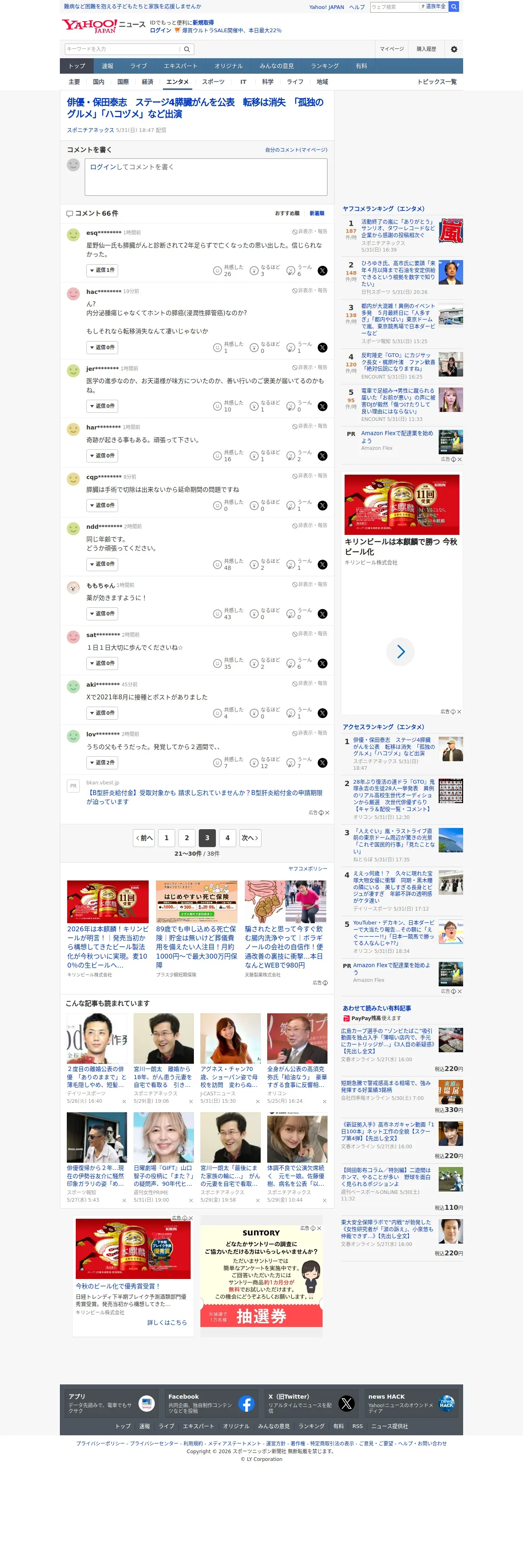
Task: Expand 返信0件 under ndd******** comment
Action: click(102, 564)
